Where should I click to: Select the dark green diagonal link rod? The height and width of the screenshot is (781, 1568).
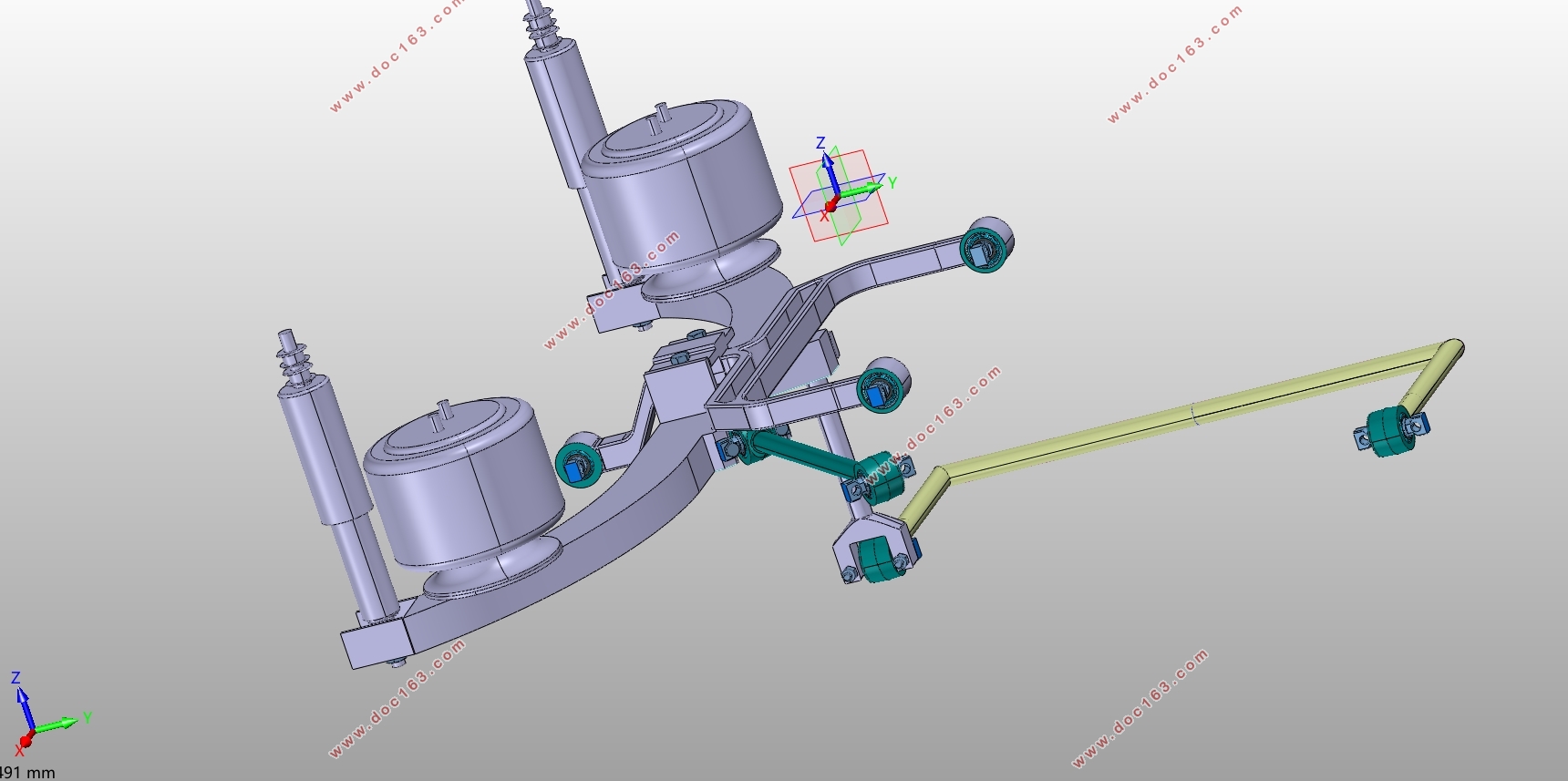tap(802, 455)
